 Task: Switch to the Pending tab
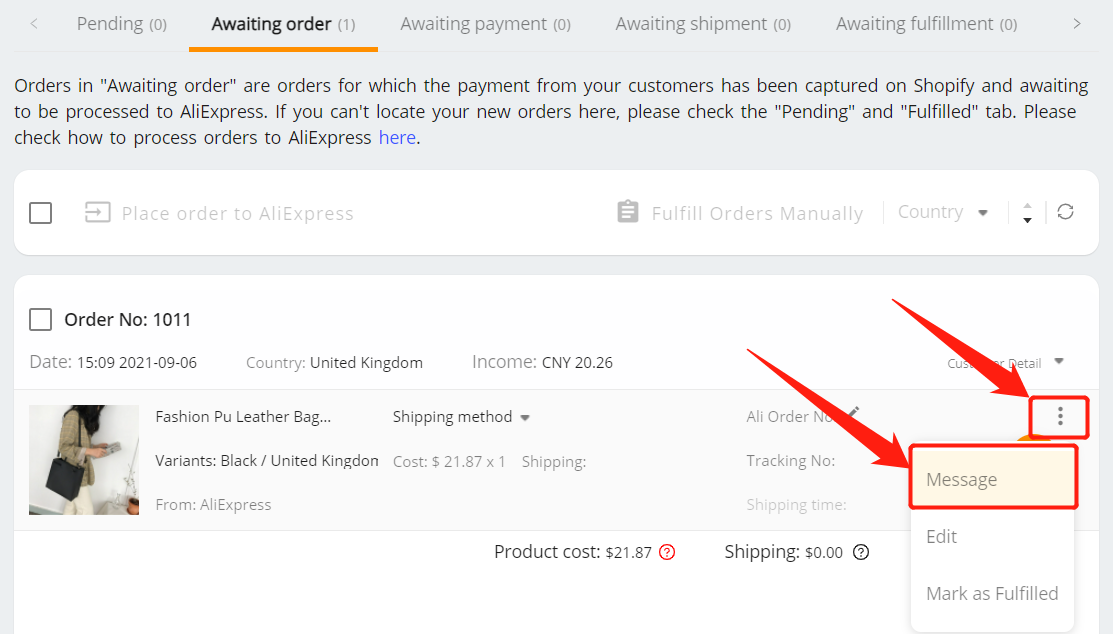point(121,24)
